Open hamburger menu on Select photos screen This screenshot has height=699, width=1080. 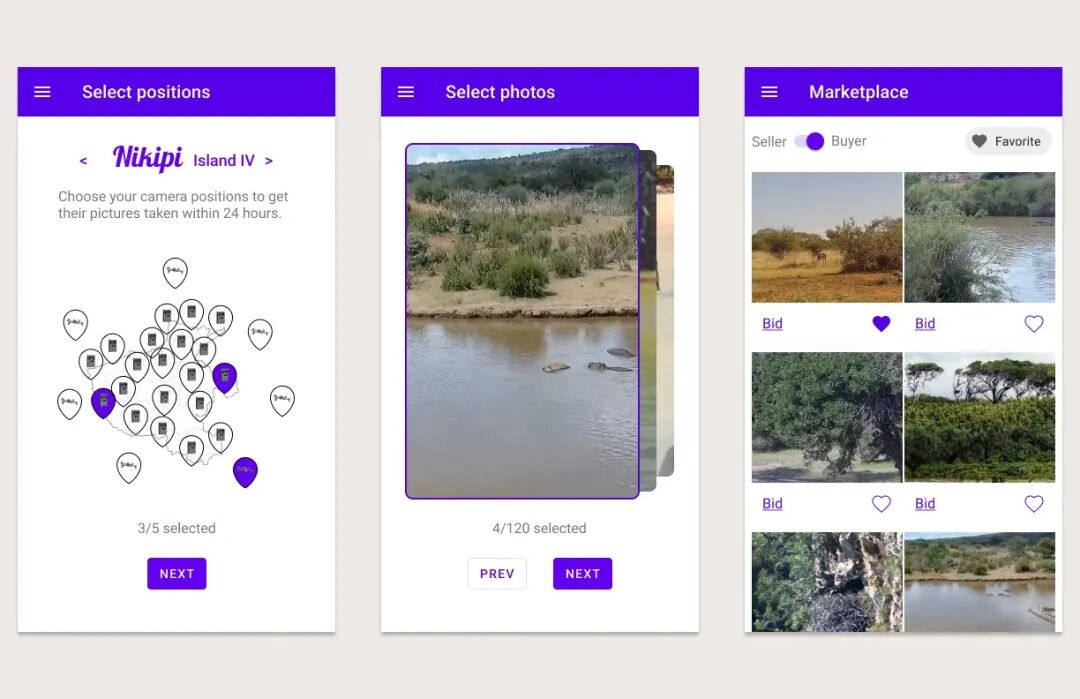tap(406, 92)
